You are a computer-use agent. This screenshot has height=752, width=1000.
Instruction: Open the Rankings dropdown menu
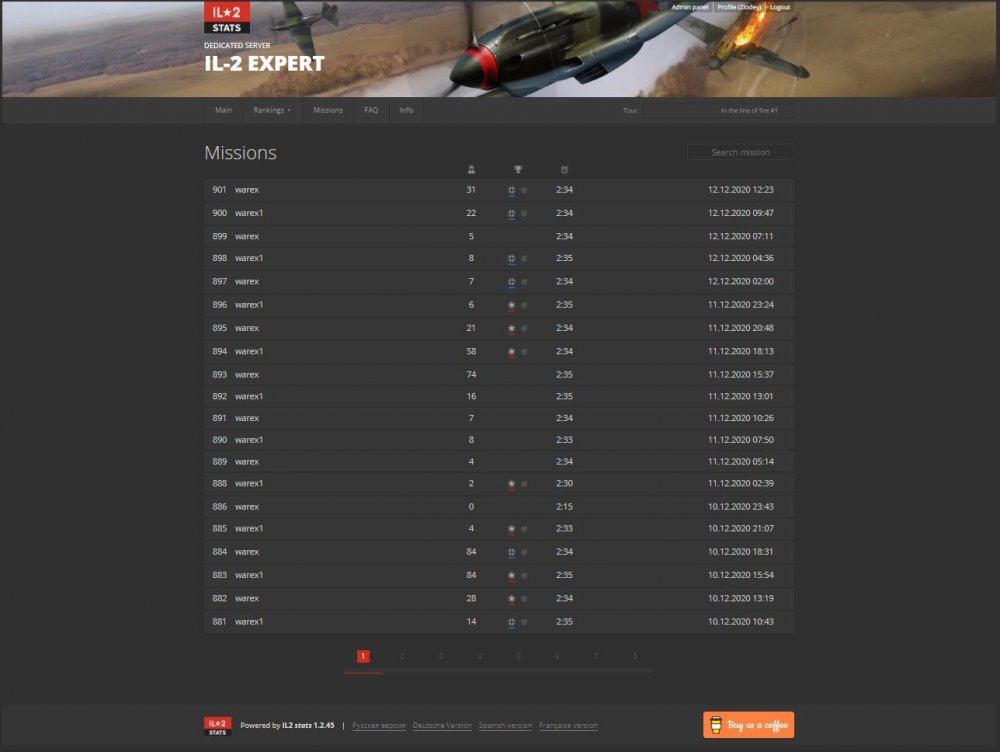click(x=272, y=110)
